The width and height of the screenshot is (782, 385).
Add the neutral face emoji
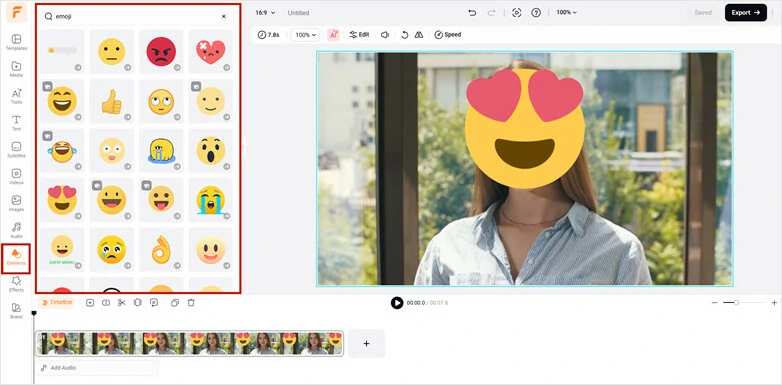(111, 51)
